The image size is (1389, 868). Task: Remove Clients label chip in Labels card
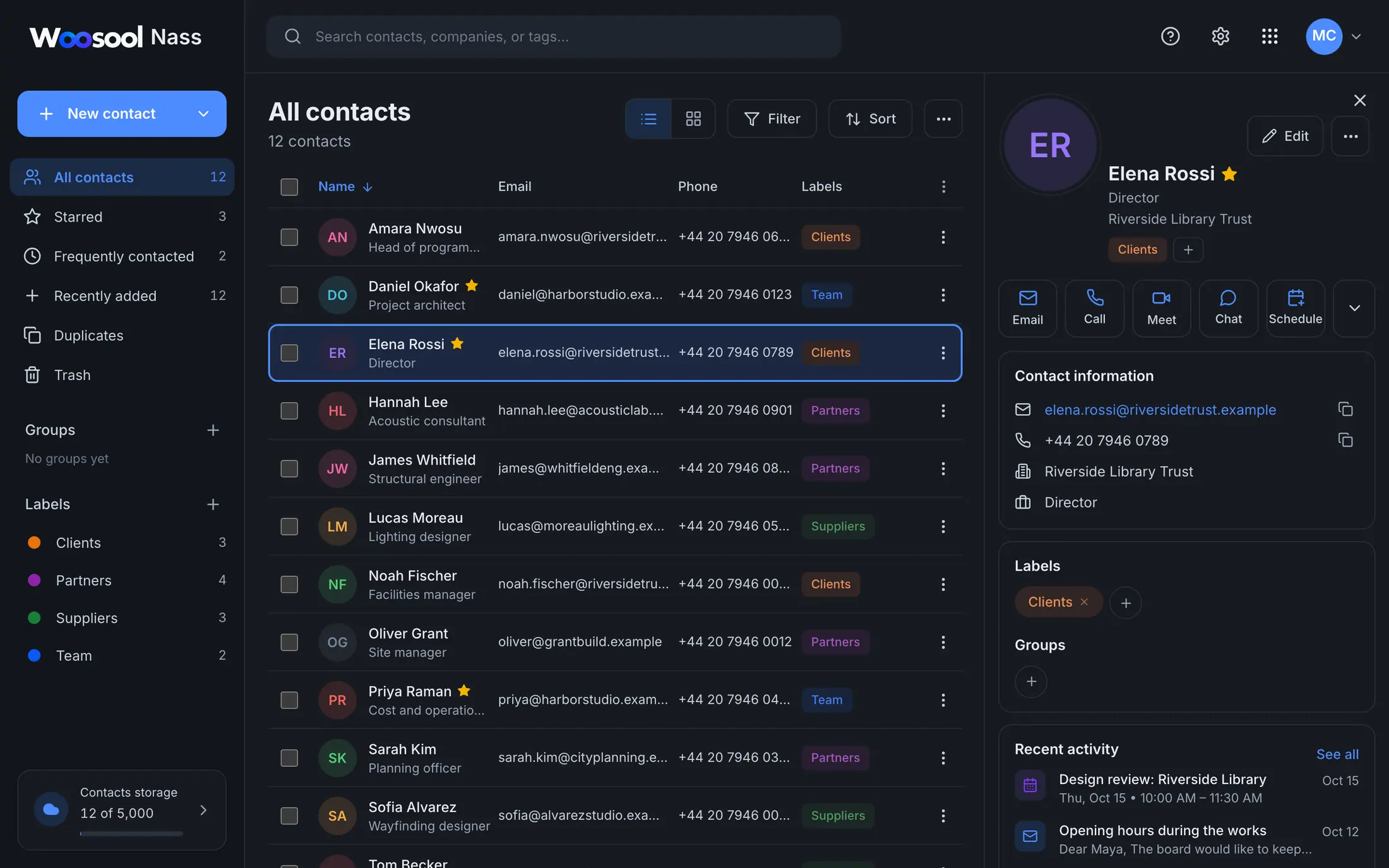pyautogui.click(x=1084, y=602)
